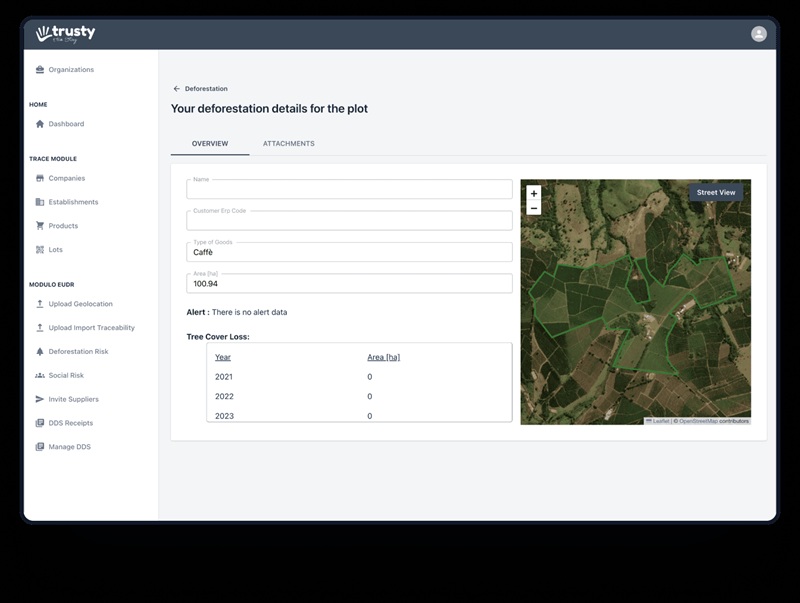Click the Name input field
Screen dimensions: 800x603
click(349, 190)
